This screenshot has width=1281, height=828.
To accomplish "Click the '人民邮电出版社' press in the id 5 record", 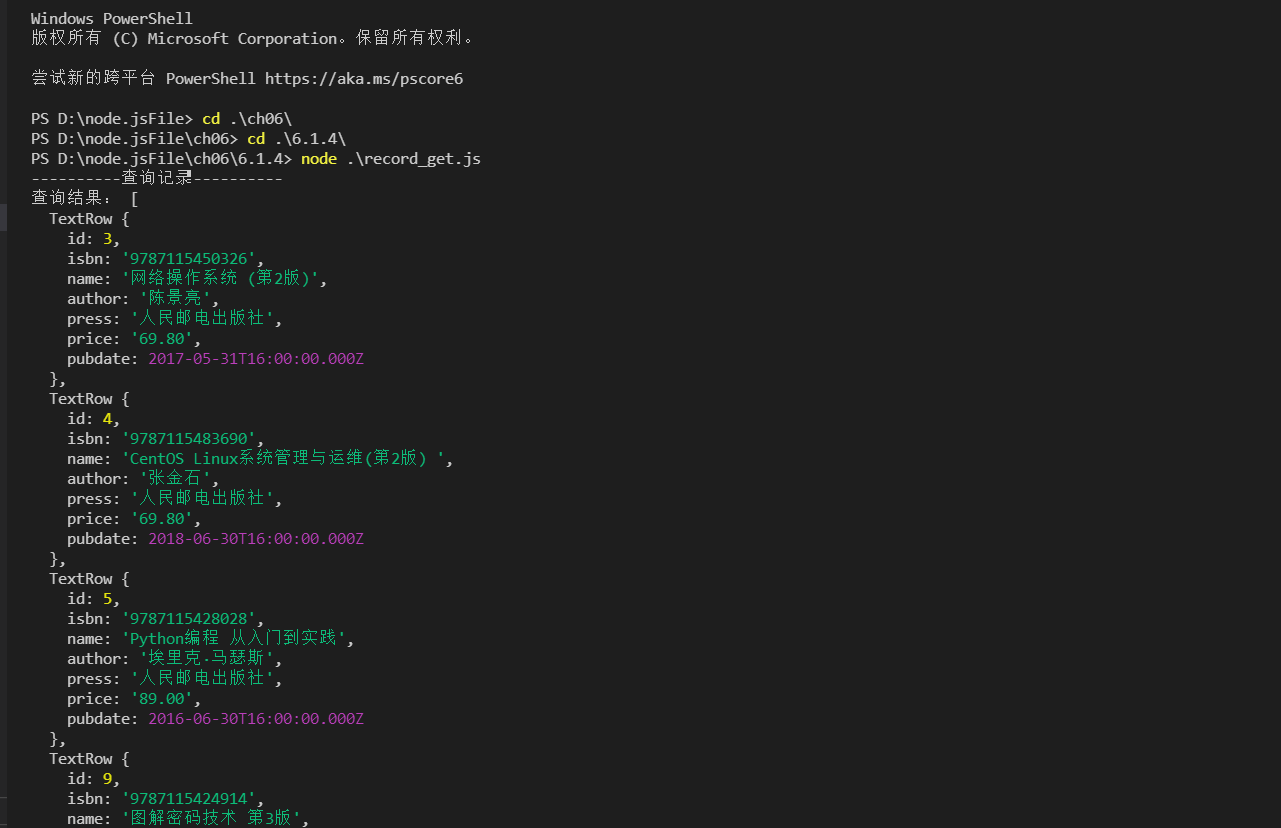I will (202, 678).
